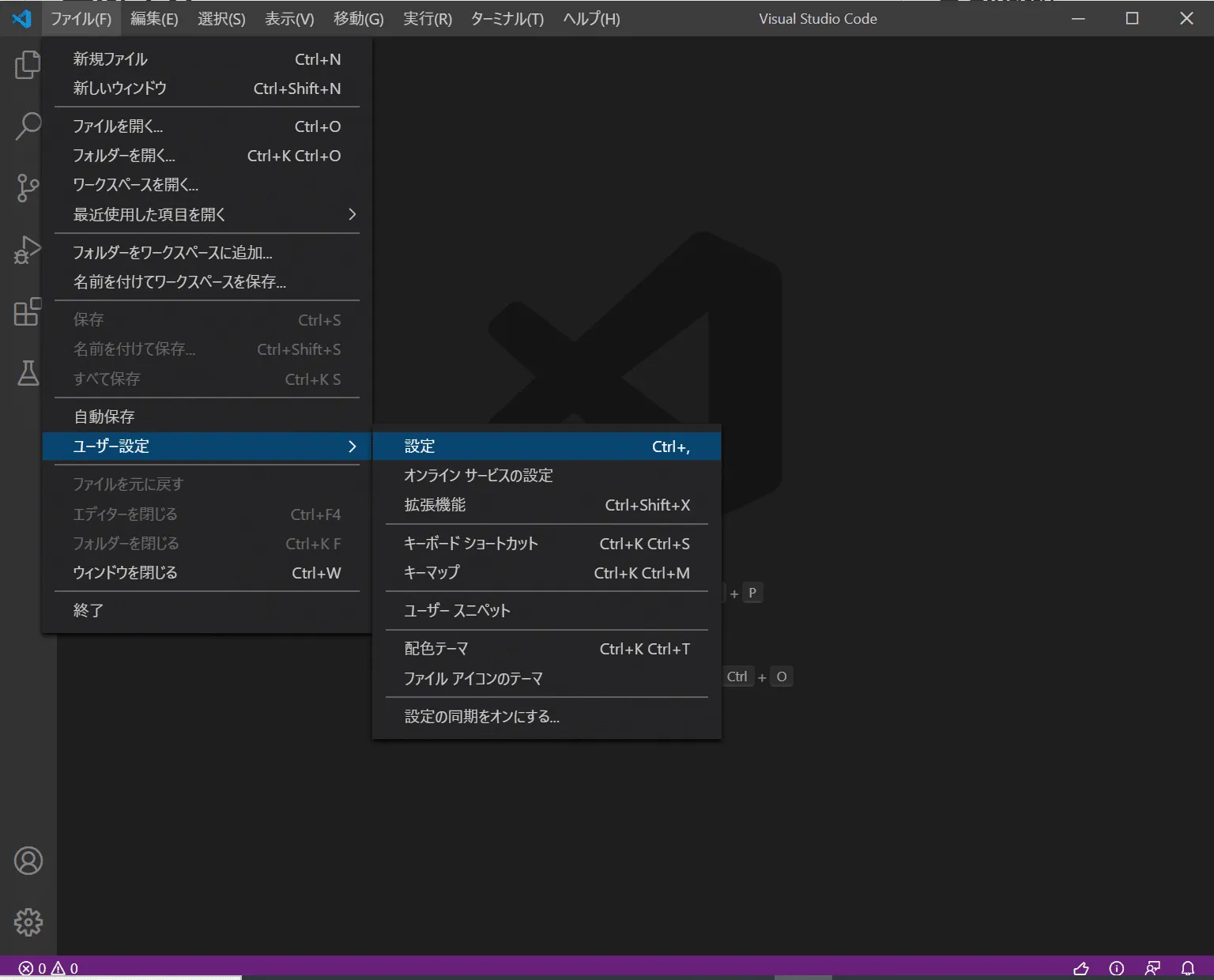Open the Explorer view in activity bar
This screenshot has width=1214, height=980.
28,65
